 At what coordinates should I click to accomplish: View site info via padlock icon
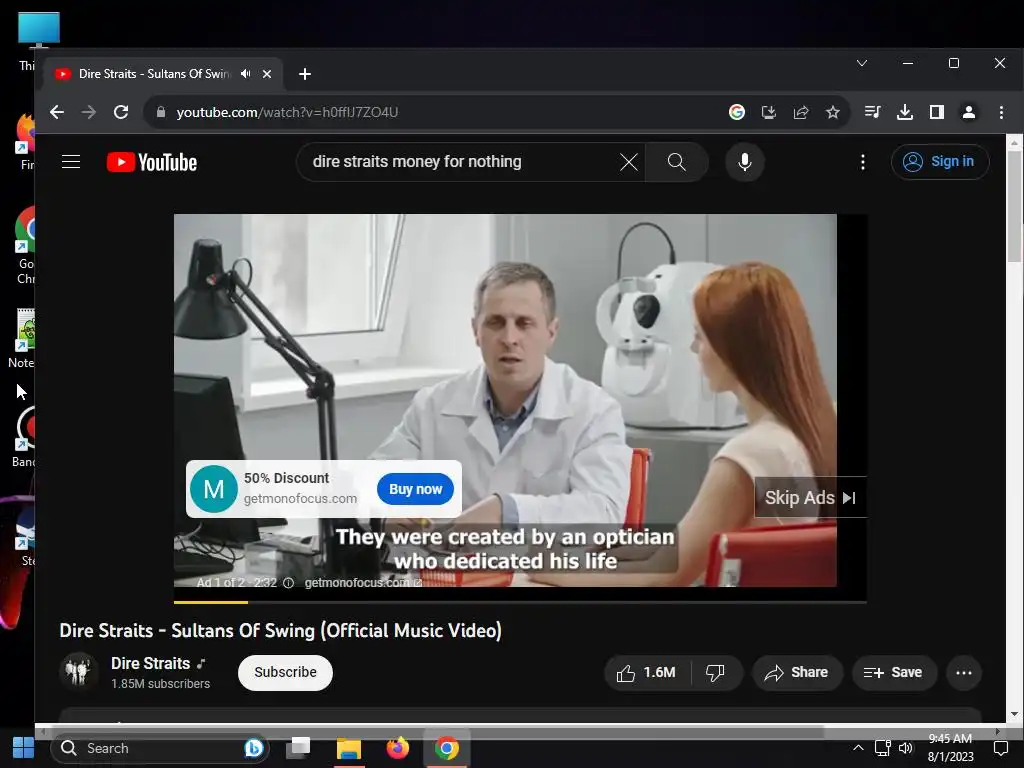tap(161, 112)
